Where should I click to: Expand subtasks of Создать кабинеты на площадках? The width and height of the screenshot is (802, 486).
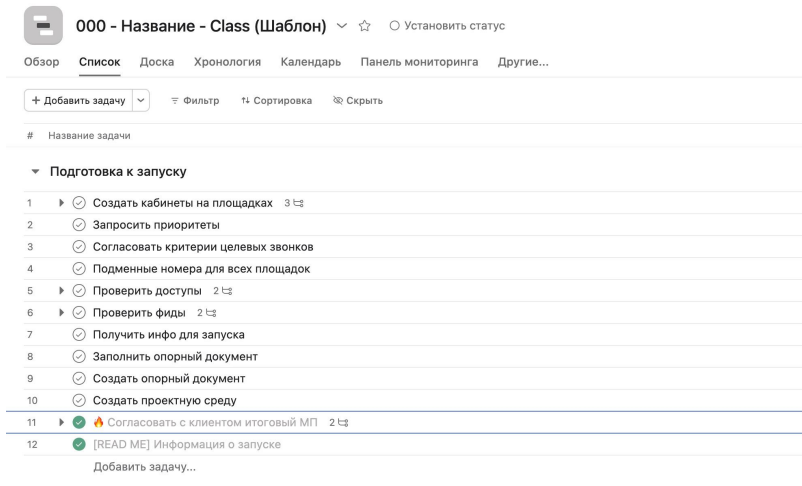click(x=61, y=203)
